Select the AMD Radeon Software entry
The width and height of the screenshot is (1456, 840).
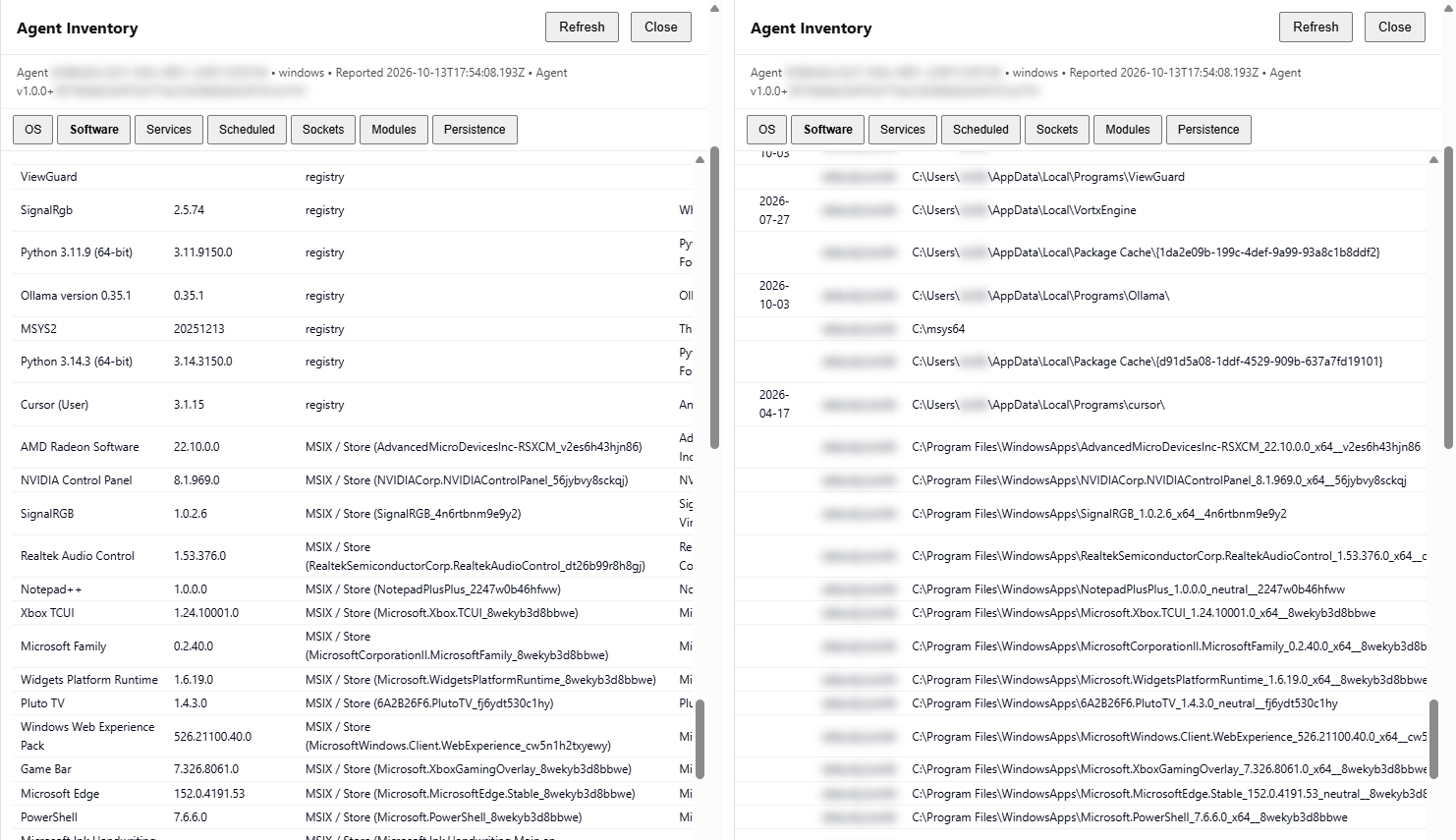pos(80,447)
